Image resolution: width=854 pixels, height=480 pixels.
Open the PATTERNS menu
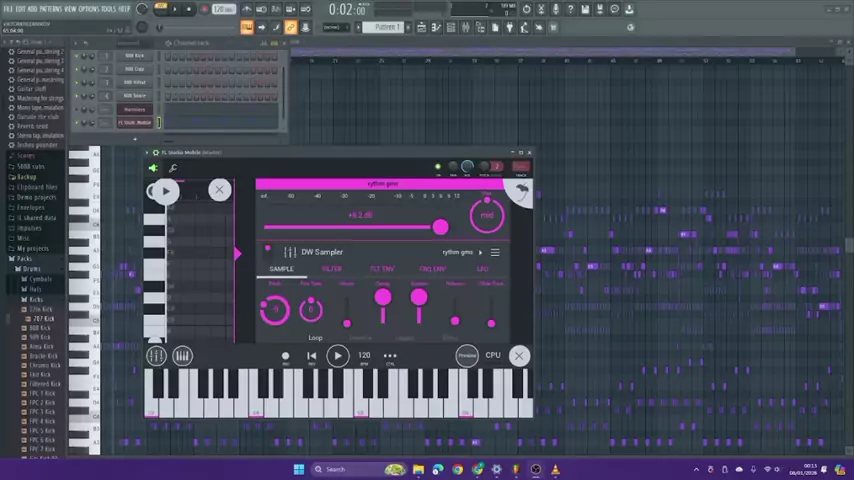[x=49, y=9]
